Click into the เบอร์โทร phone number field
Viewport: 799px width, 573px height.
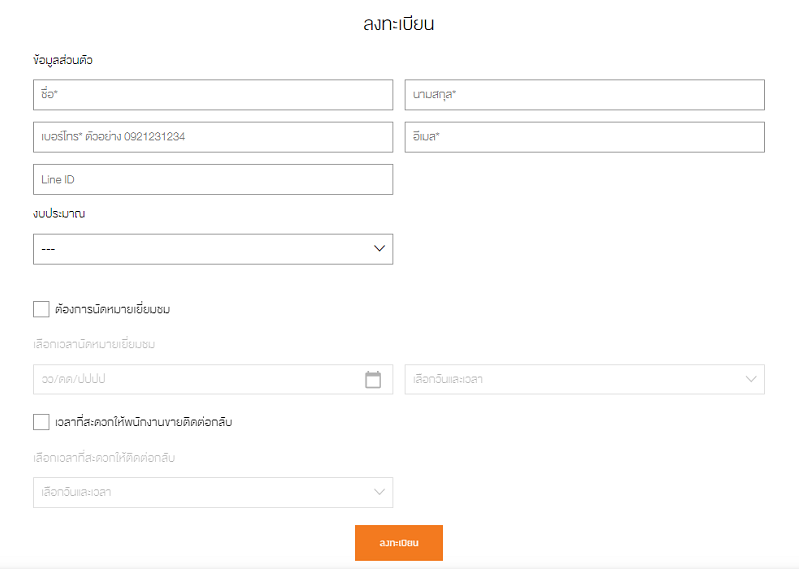212,137
